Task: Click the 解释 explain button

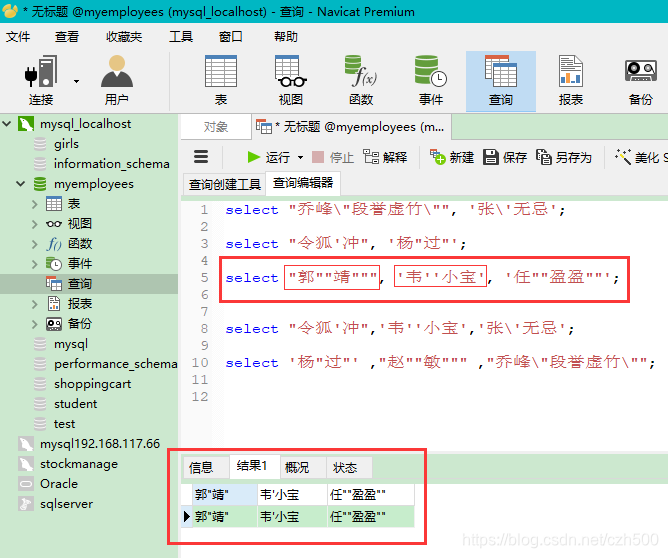Action: pyautogui.click(x=386, y=158)
